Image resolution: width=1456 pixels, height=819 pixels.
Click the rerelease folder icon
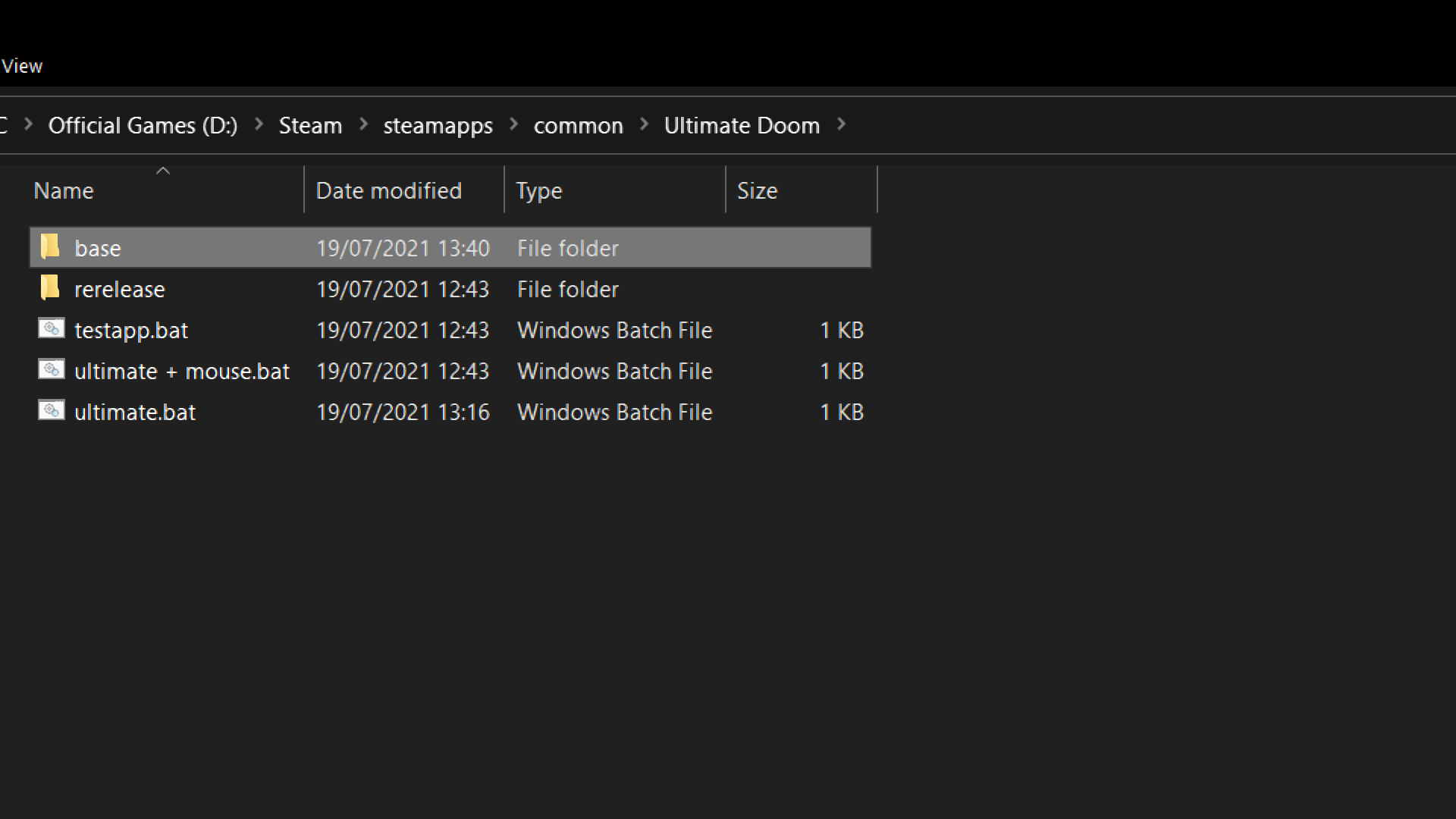tap(50, 288)
